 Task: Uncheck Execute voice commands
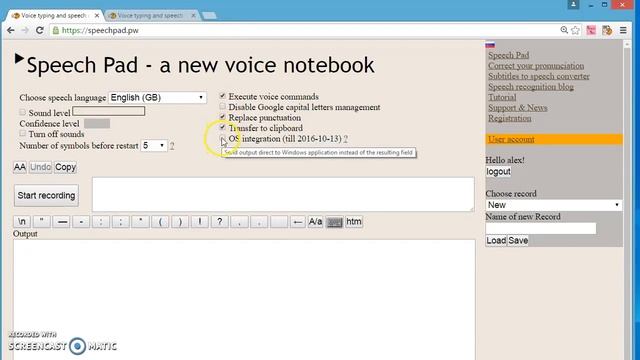pos(222,96)
